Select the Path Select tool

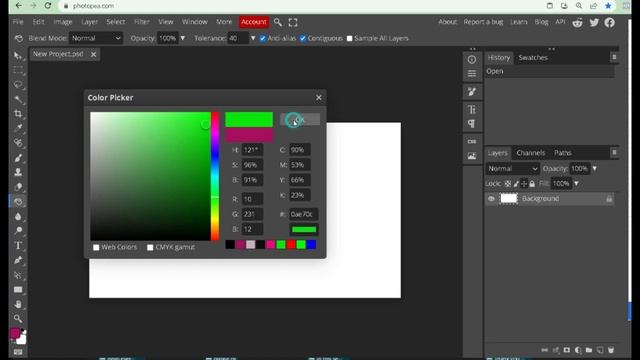coord(18,275)
